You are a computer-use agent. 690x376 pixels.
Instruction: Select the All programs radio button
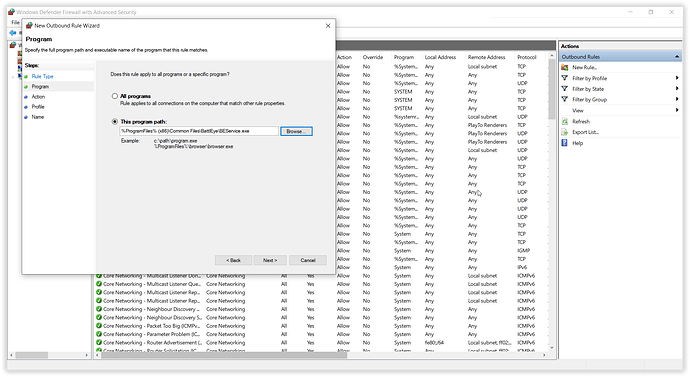pos(115,96)
